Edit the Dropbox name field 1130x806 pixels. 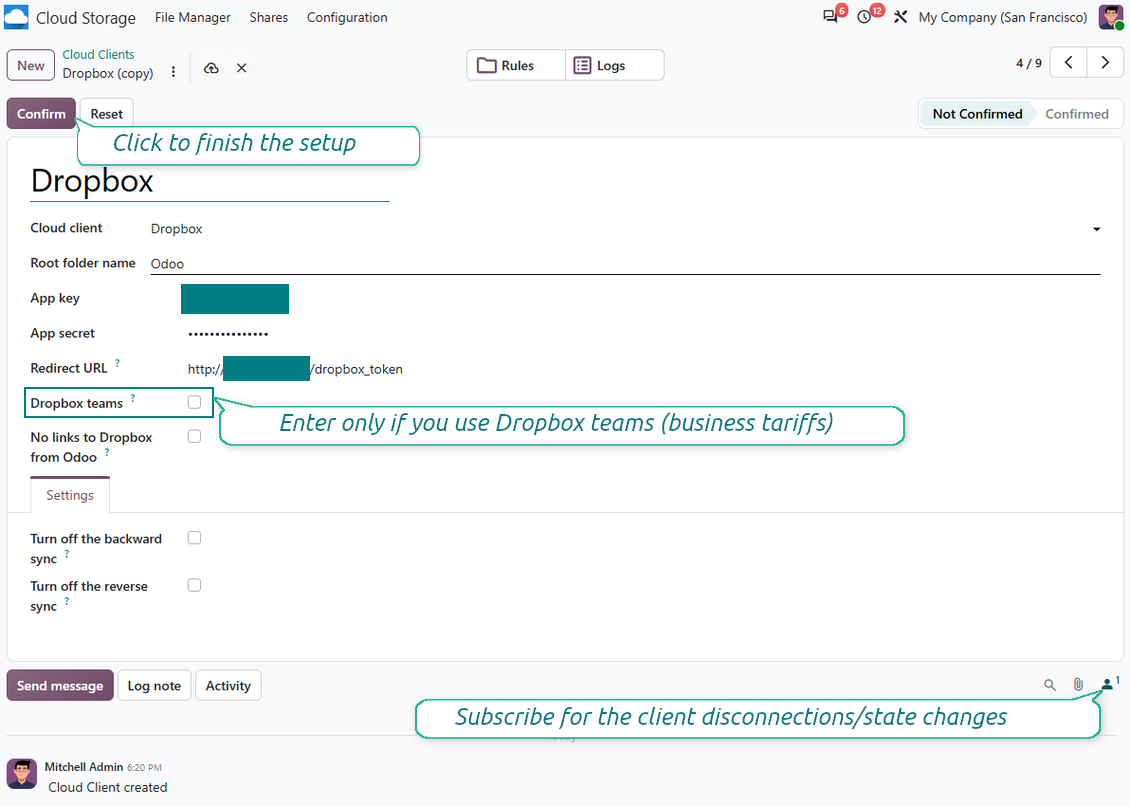210,181
